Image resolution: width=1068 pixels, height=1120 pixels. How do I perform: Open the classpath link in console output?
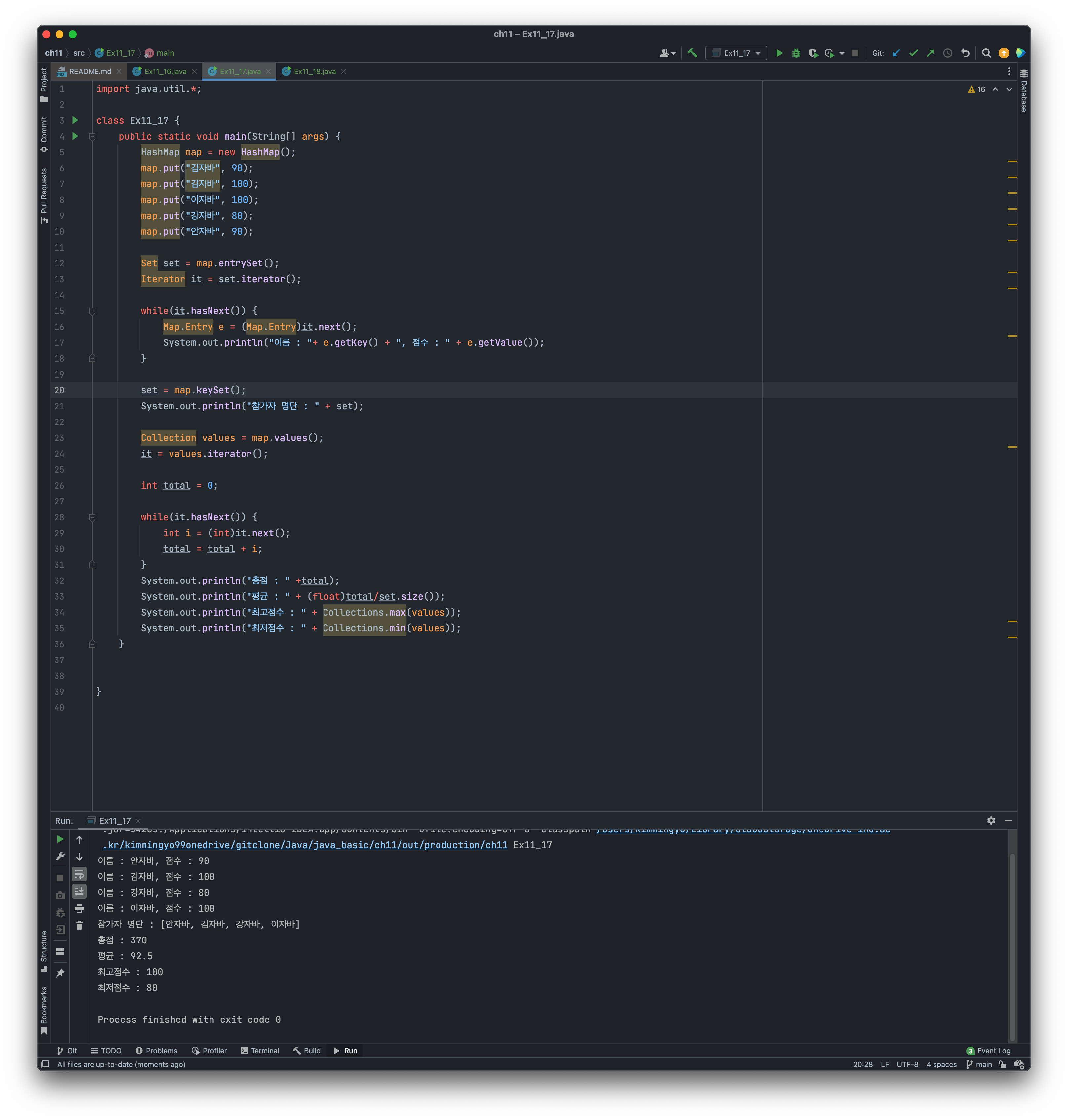305,845
